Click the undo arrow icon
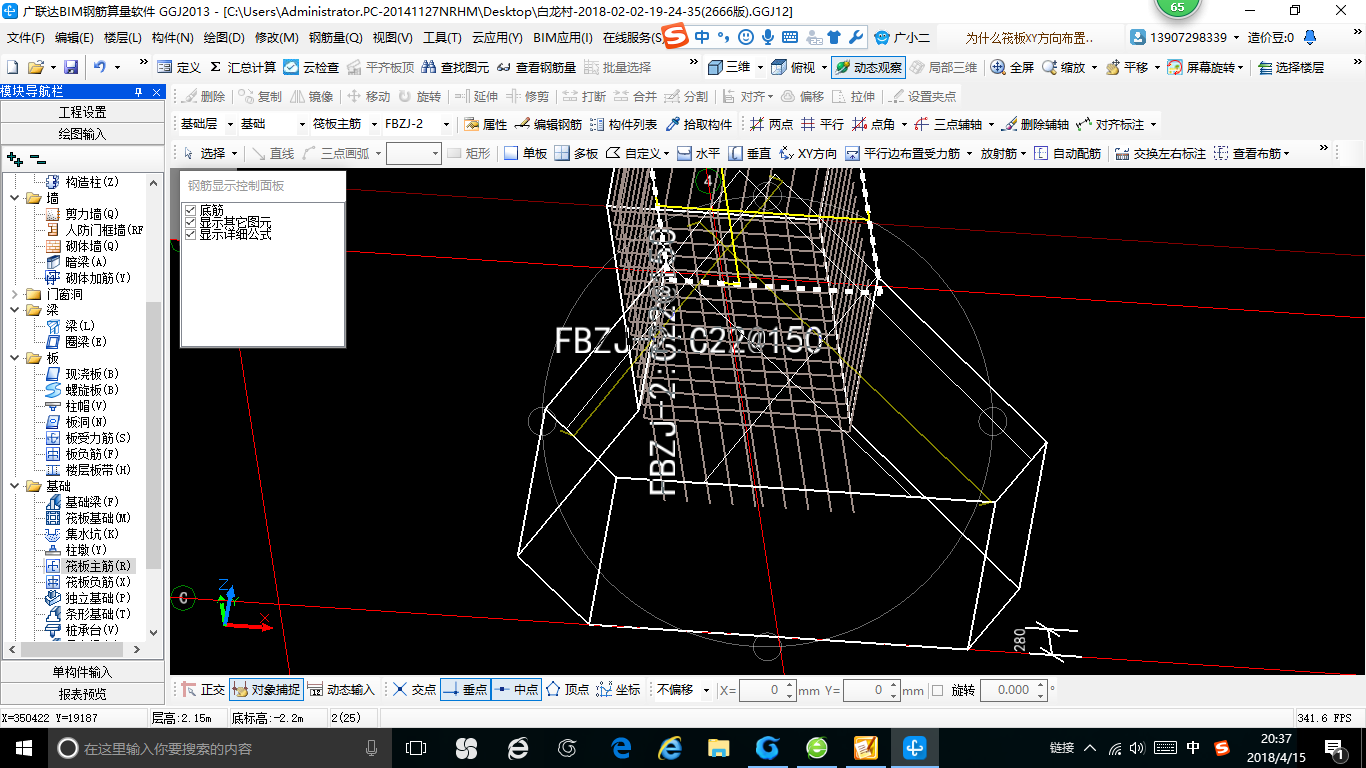This screenshot has height=768, width=1366. 100,67
